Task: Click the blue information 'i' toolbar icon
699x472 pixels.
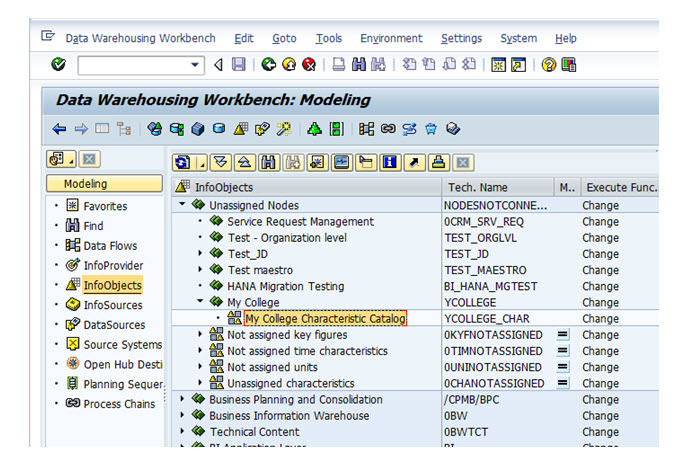Action: pos(390,161)
